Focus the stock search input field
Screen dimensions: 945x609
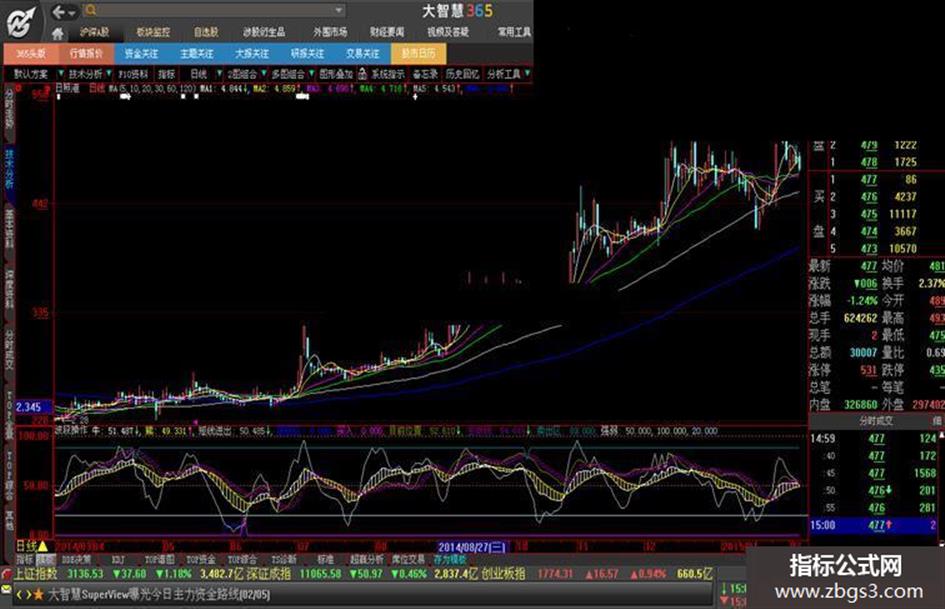pyautogui.click(x=215, y=10)
